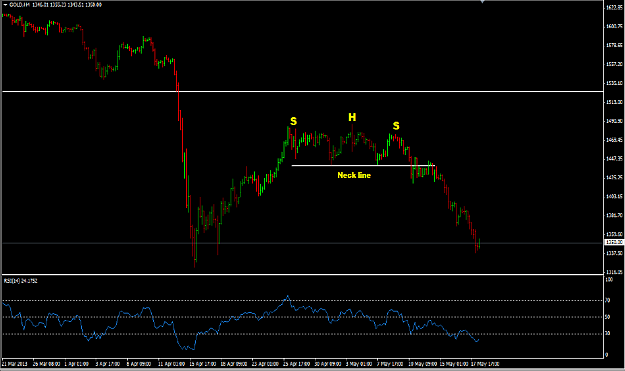Click the RSI scale value 30
The width and height of the screenshot is (625, 371).
point(608,333)
